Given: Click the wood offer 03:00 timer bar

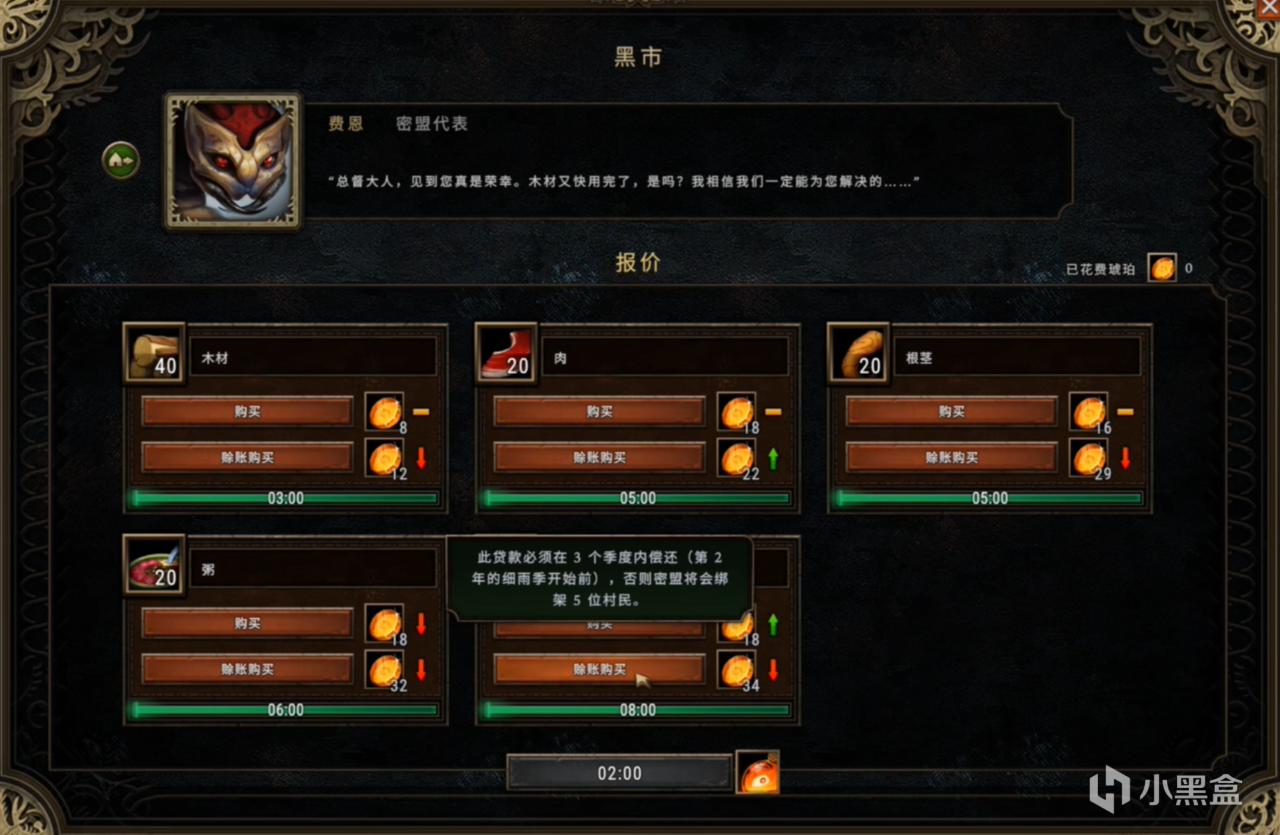Looking at the screenshot, I should coord(285,498).
